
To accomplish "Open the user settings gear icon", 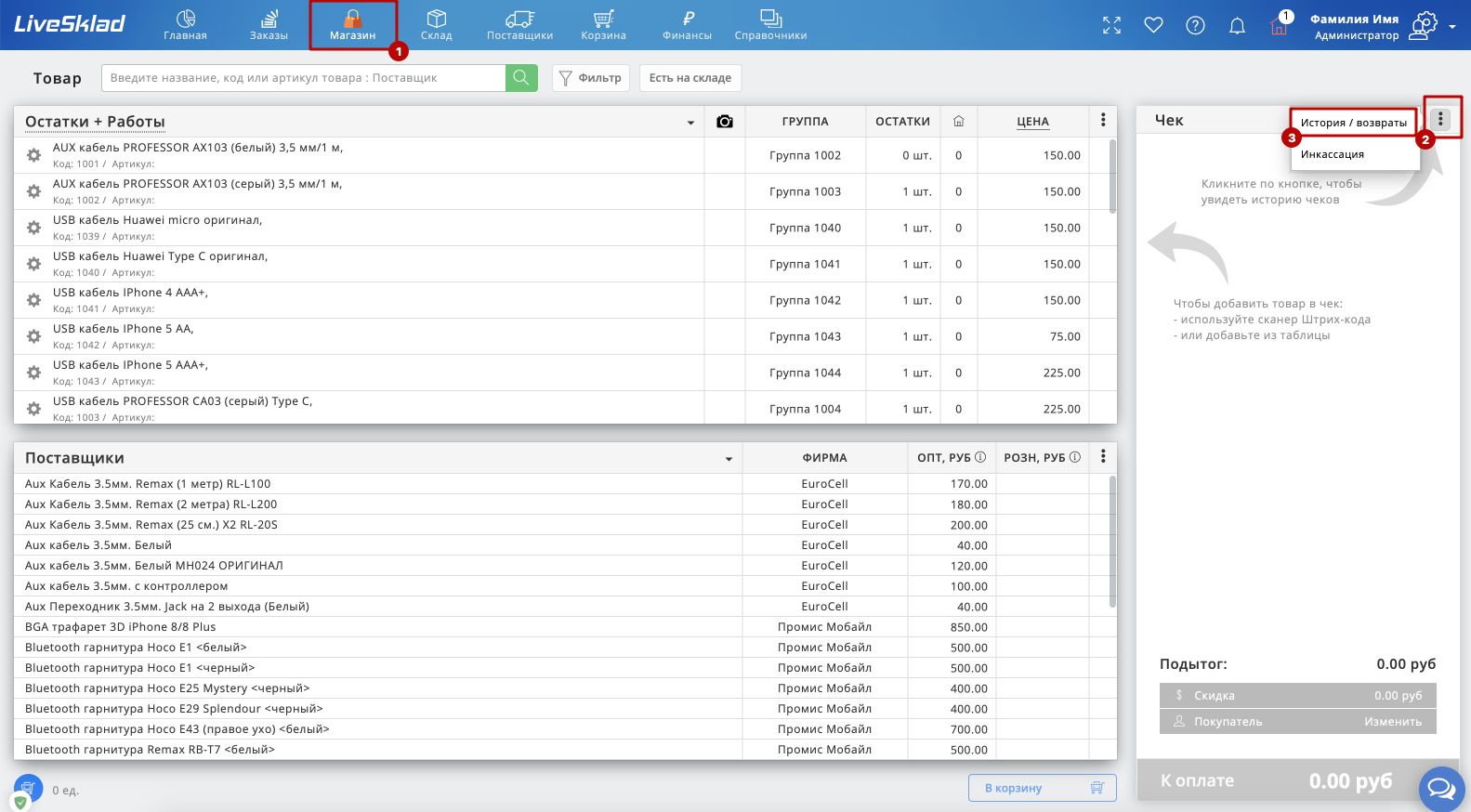I will coord(1424,25).
